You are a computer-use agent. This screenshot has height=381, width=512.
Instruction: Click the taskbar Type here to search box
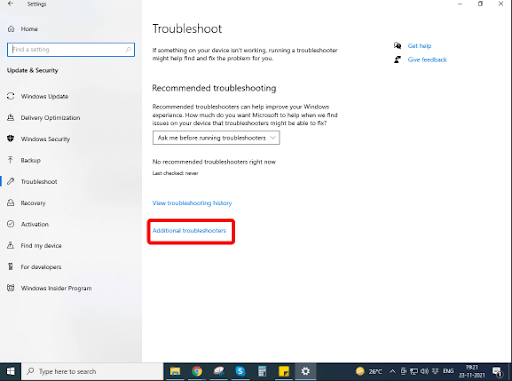pyautogui.click(x=92, y=371)
